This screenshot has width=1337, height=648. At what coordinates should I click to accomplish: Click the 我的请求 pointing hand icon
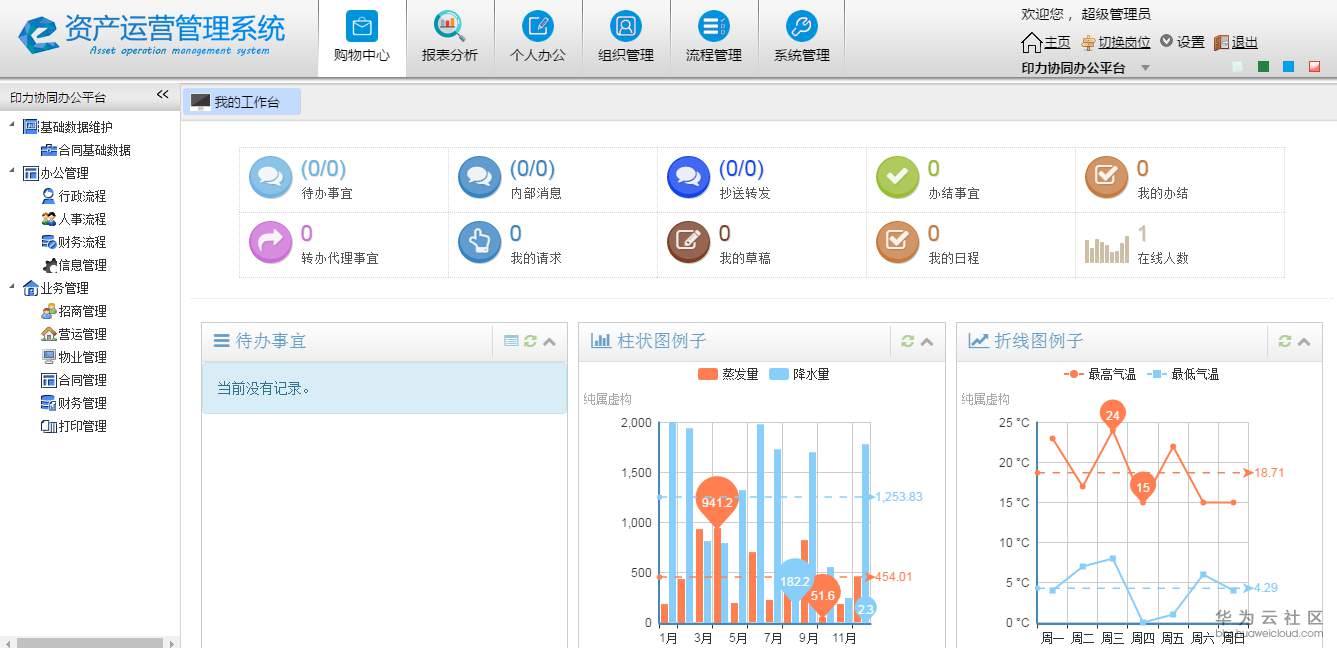[x=480, y=243]
